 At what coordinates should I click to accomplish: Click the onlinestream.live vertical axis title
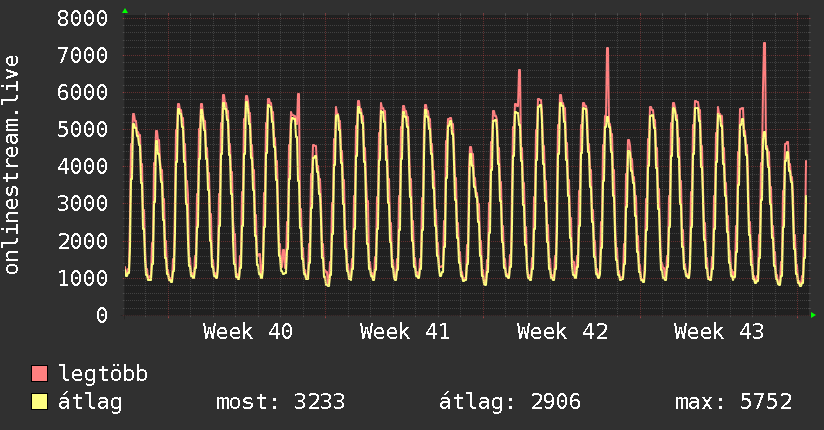(11, 165)
